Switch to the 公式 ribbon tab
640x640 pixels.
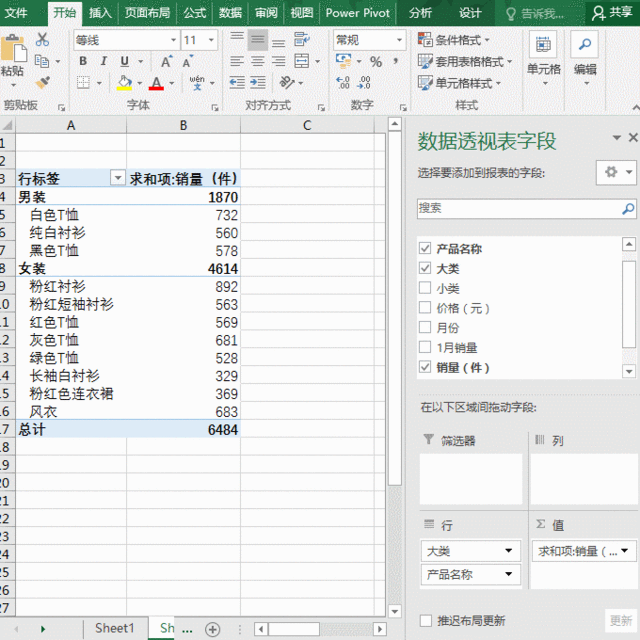[x=195, y=13]
